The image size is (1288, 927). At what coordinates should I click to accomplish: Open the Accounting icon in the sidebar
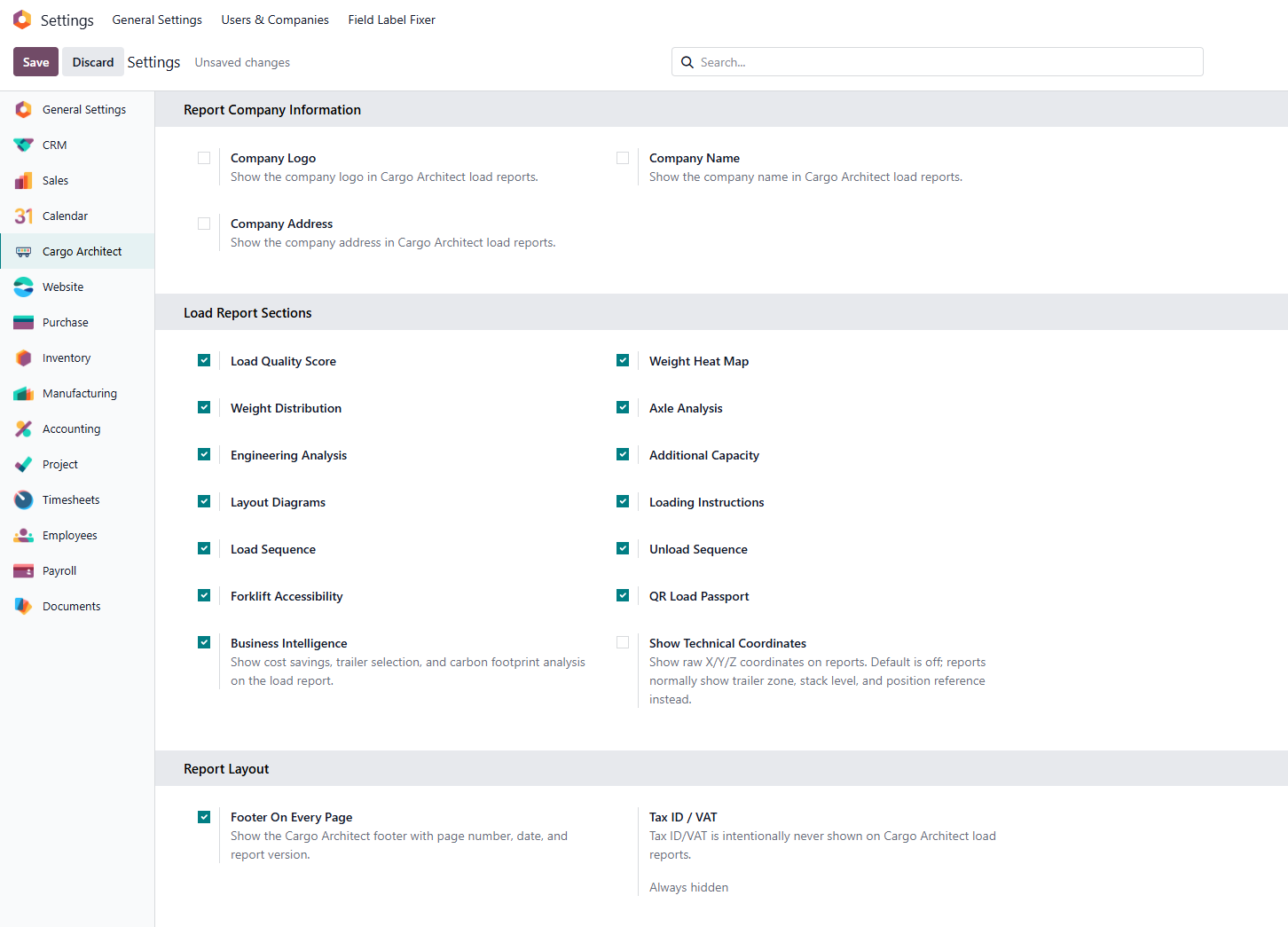pyautogui.click(x=24, y=428)
